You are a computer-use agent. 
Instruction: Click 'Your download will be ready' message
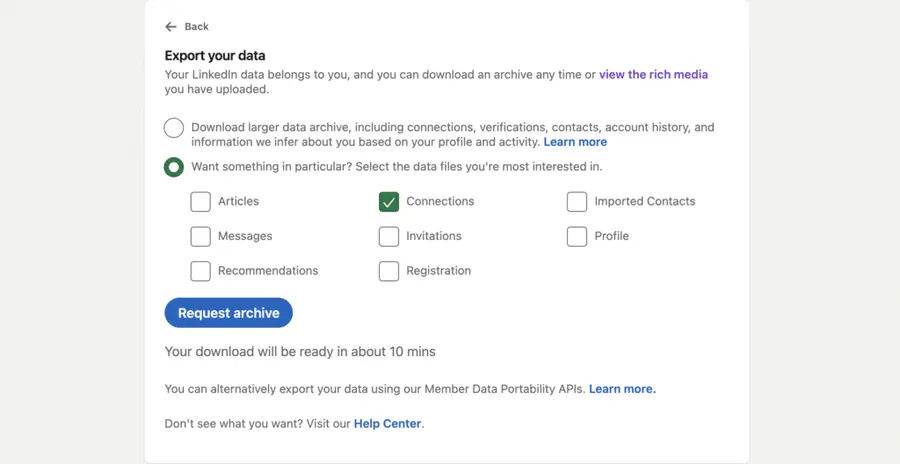coord(300,351)
